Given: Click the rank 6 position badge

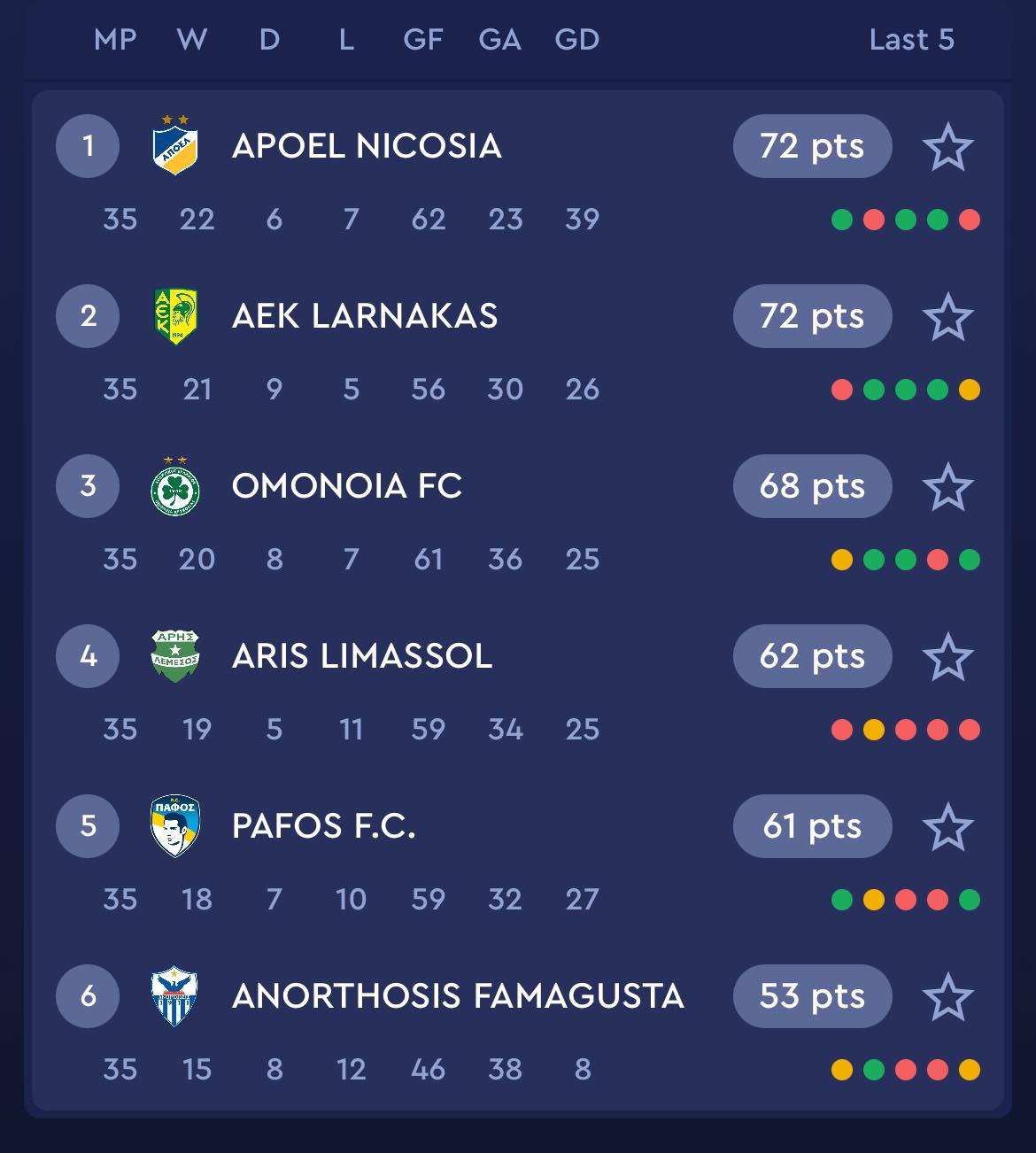Looking at the screenshot, I should coord(88,996).
